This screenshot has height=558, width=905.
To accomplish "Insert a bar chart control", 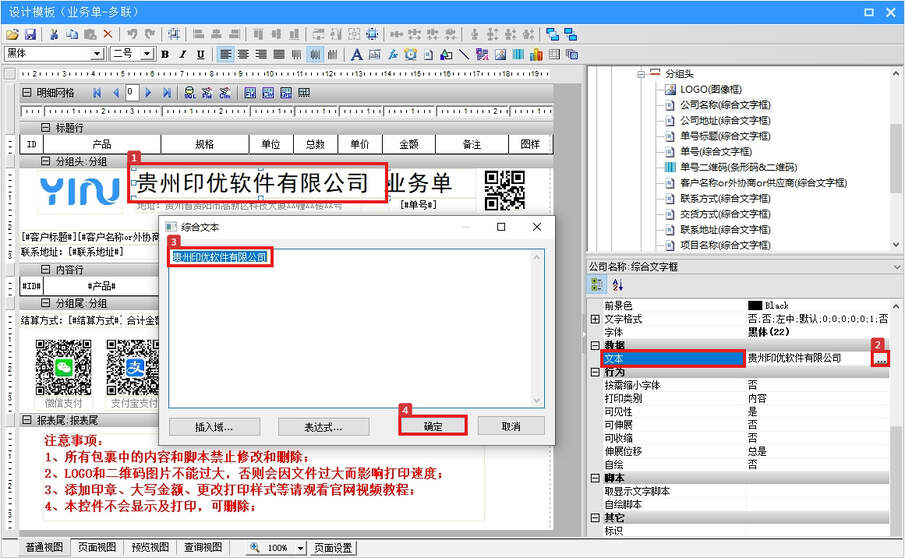I will 536,54.
